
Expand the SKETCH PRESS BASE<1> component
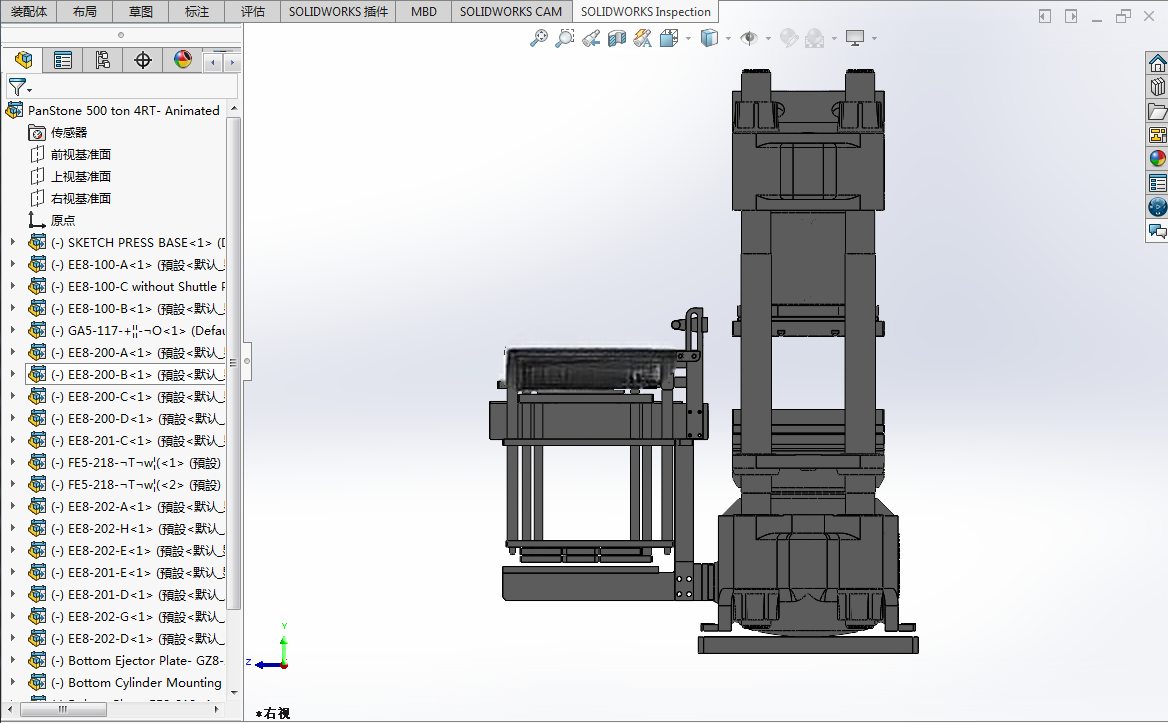click(12, 242)
